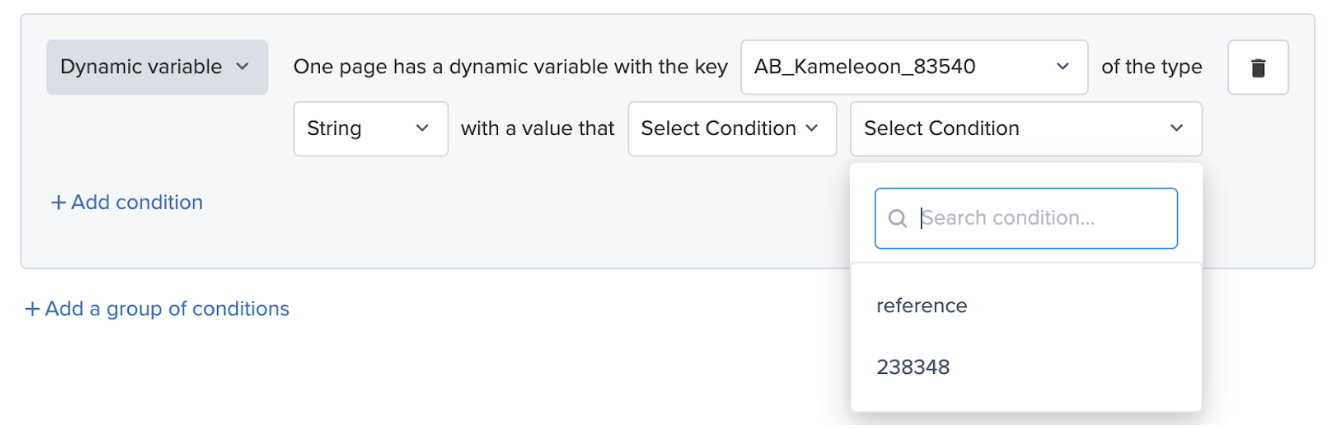
Task: Click the 'with a value that' label
Action: coord(538,128)
